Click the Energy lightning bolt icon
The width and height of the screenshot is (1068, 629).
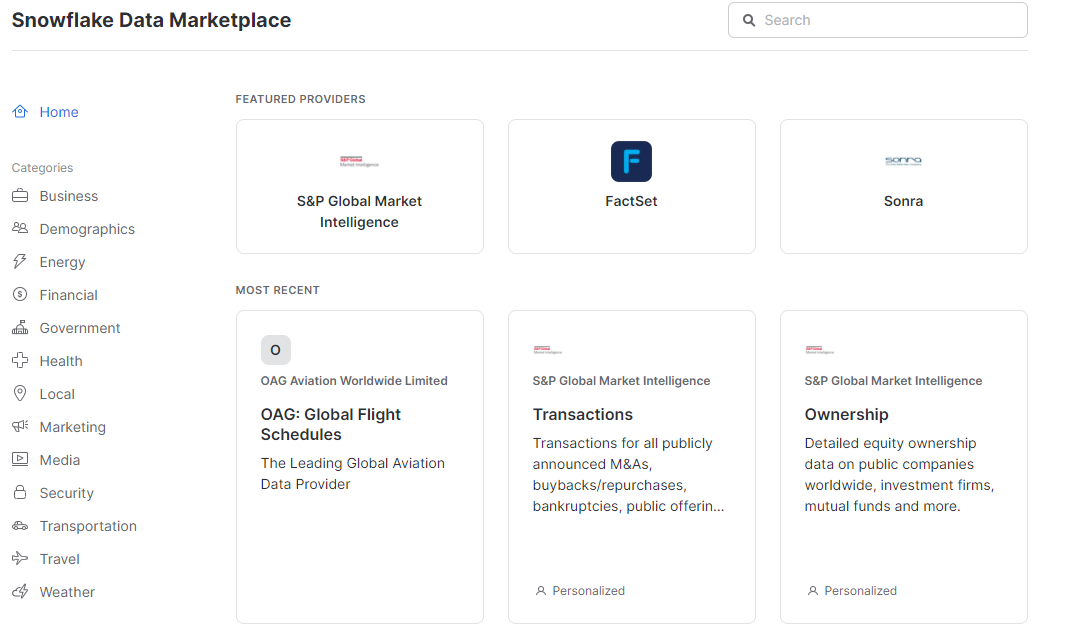click(20, 262)
